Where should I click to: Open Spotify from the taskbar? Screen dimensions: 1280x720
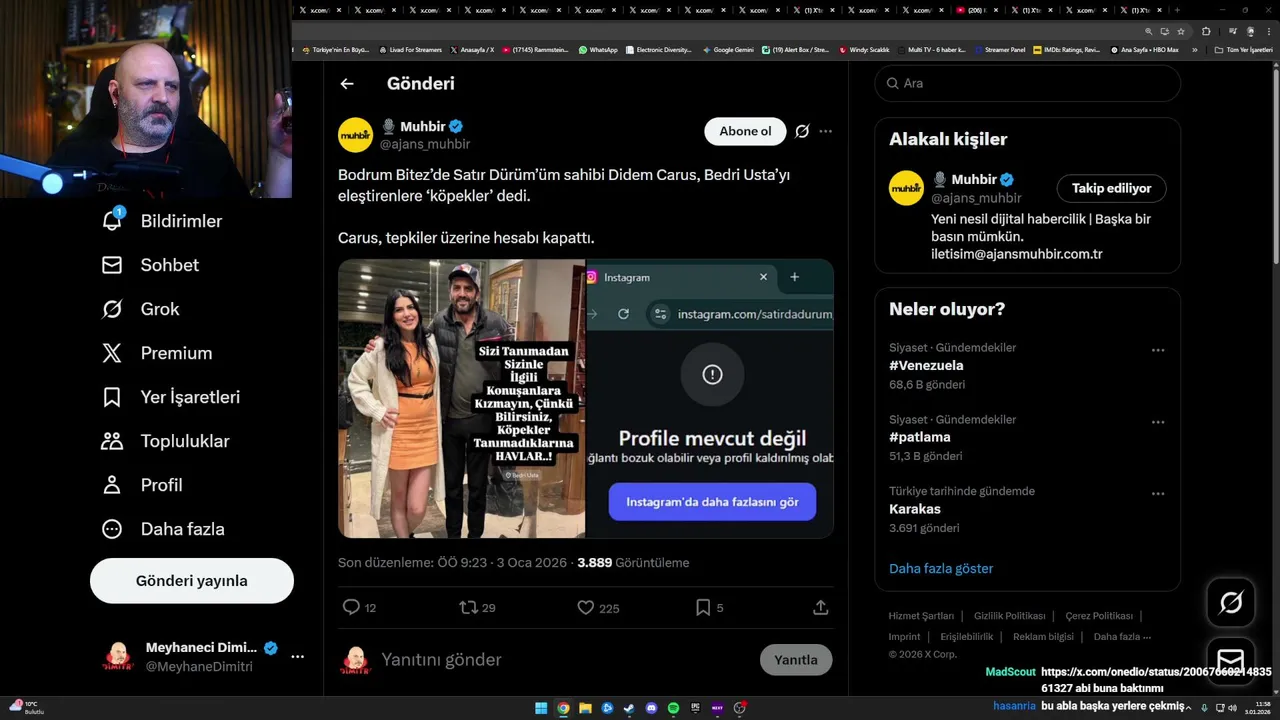[673, 708]
